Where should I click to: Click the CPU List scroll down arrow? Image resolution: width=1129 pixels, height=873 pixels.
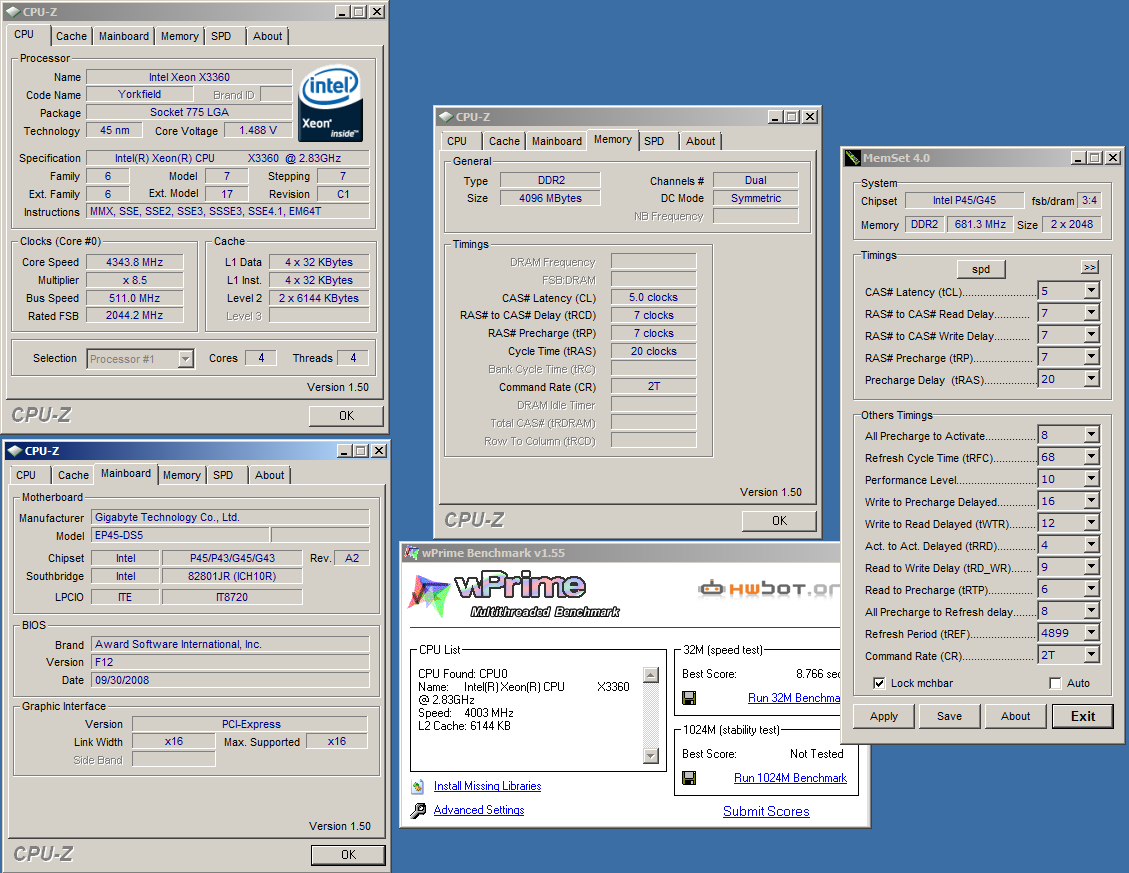pyautogui.click(x=651, y=756)
